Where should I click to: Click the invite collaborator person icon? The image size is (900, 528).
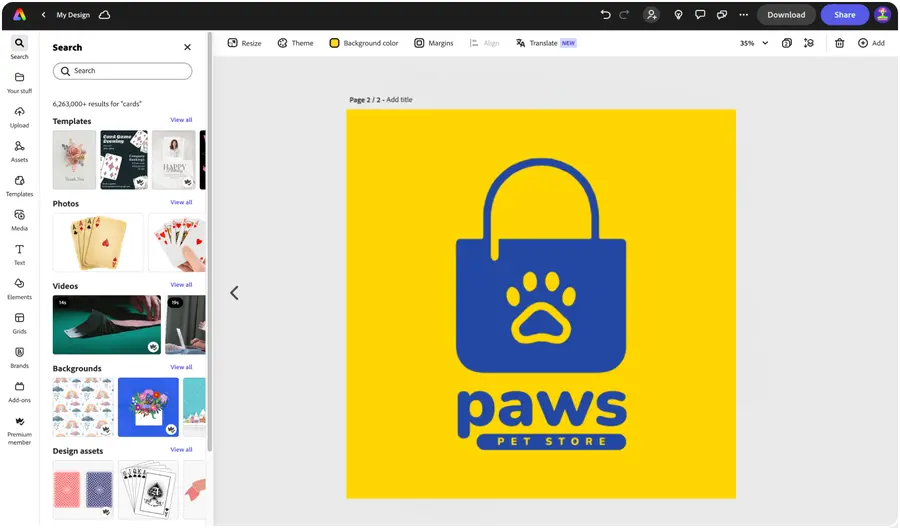(651, 15)
